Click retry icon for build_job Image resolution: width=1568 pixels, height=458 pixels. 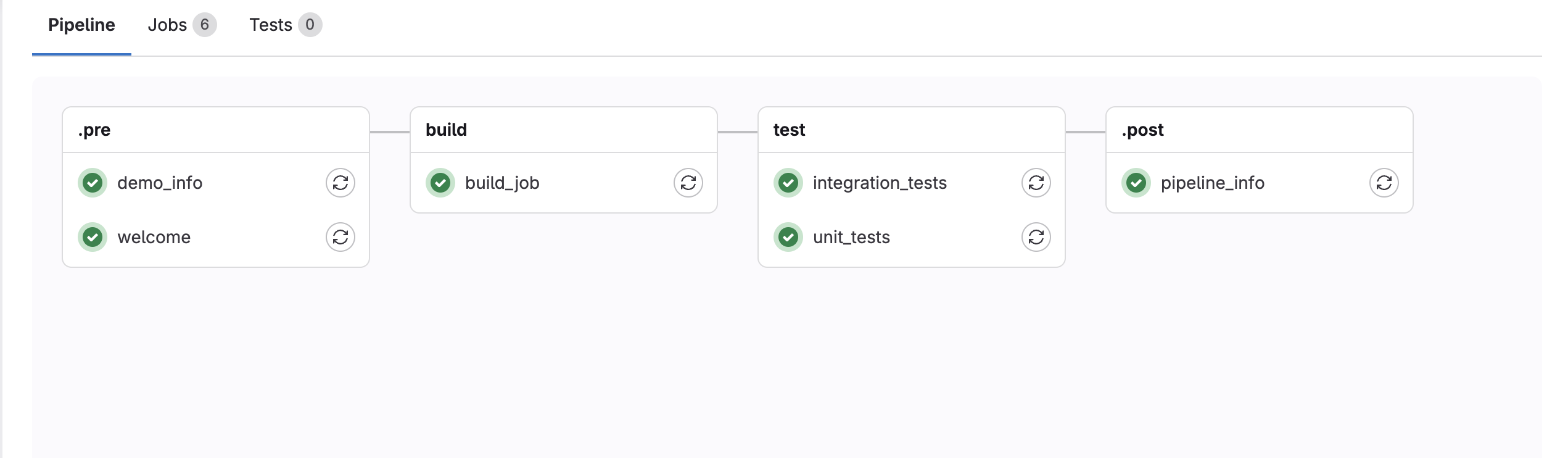point(688,183)
